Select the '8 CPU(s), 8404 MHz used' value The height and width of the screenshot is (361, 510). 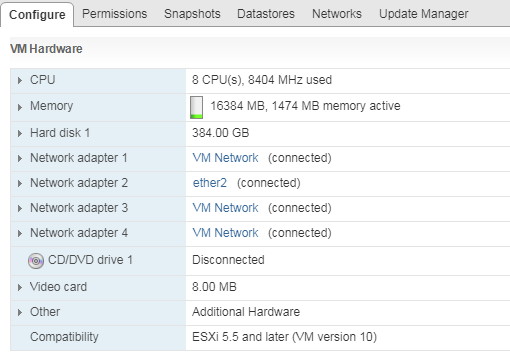point(262,80)
